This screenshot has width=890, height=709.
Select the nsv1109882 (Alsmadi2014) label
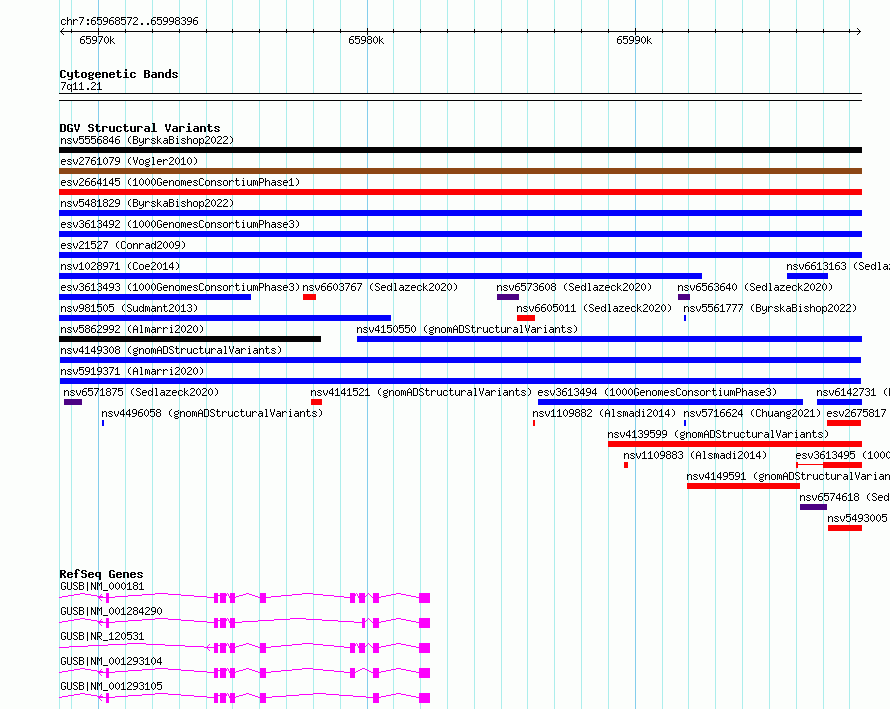(x=604, y=413)
